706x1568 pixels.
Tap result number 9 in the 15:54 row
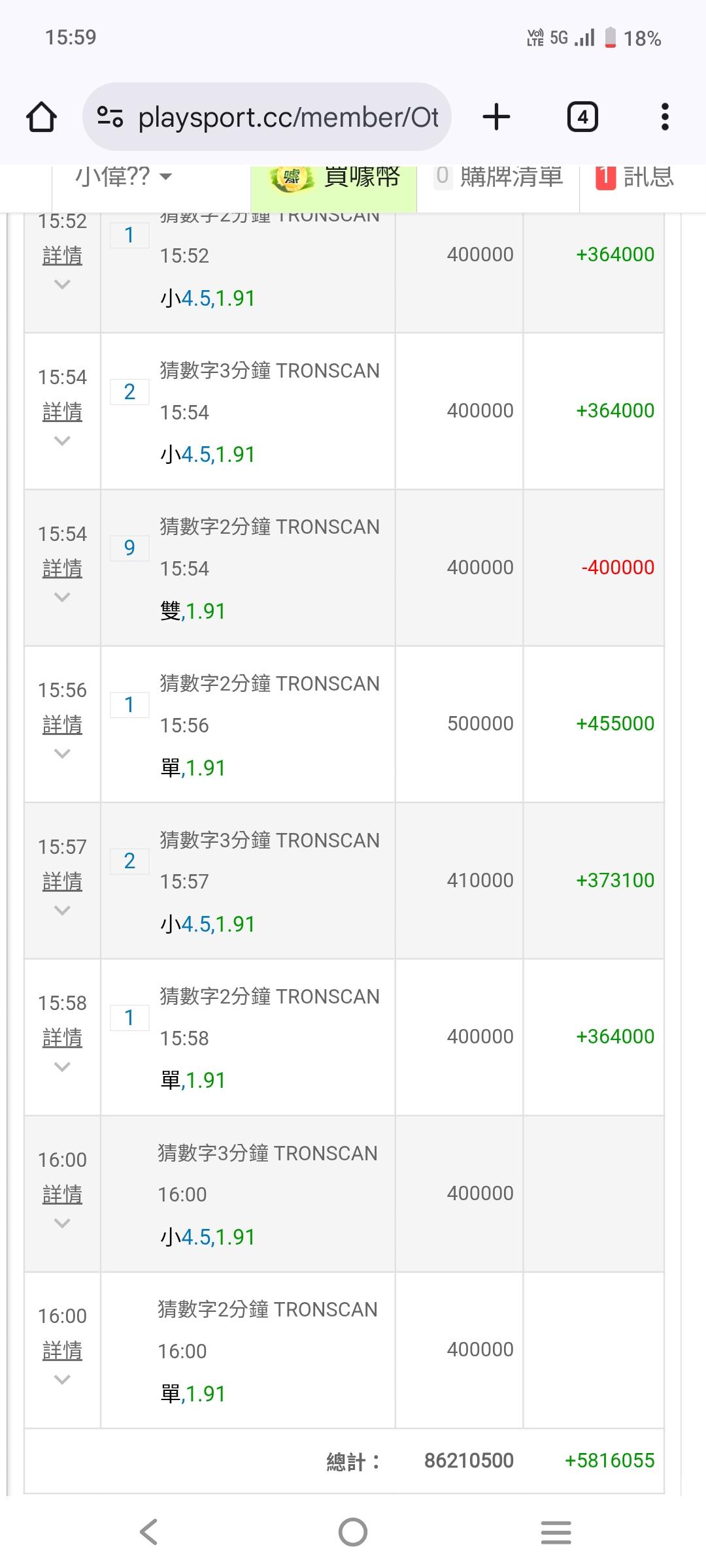[x=129, y=547]
